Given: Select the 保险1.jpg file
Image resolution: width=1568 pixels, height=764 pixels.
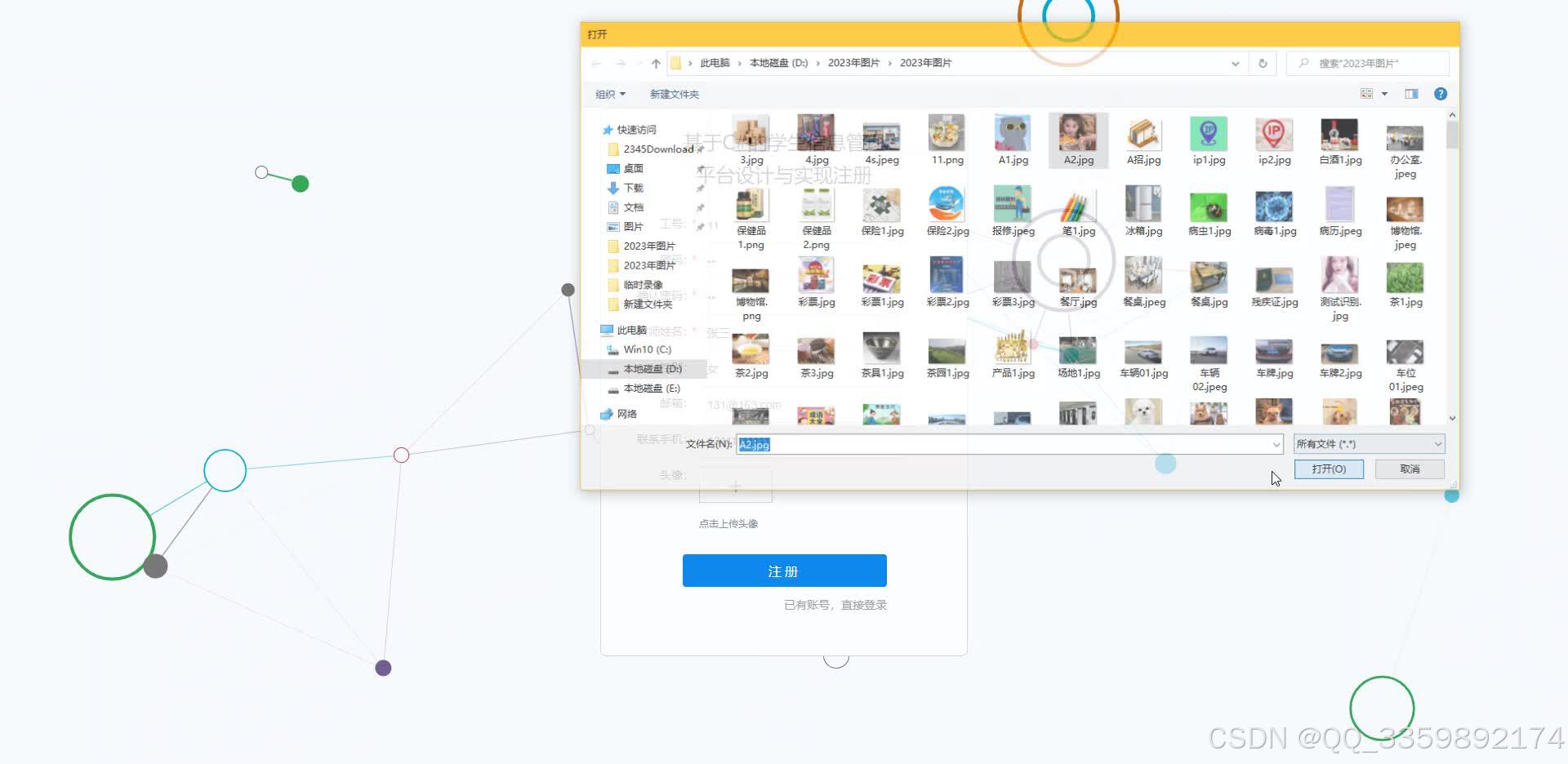Looking at the screenshot, I should [882, 211].
